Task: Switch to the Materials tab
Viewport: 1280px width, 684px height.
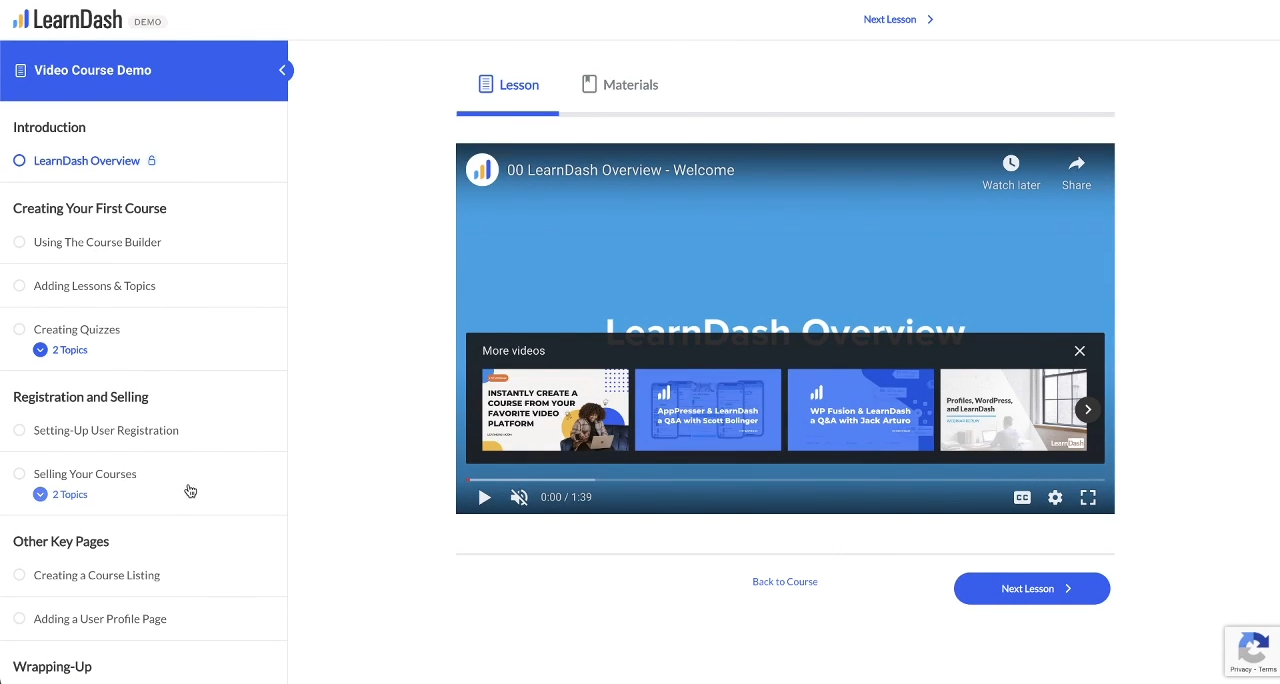Action: (620, 84)
